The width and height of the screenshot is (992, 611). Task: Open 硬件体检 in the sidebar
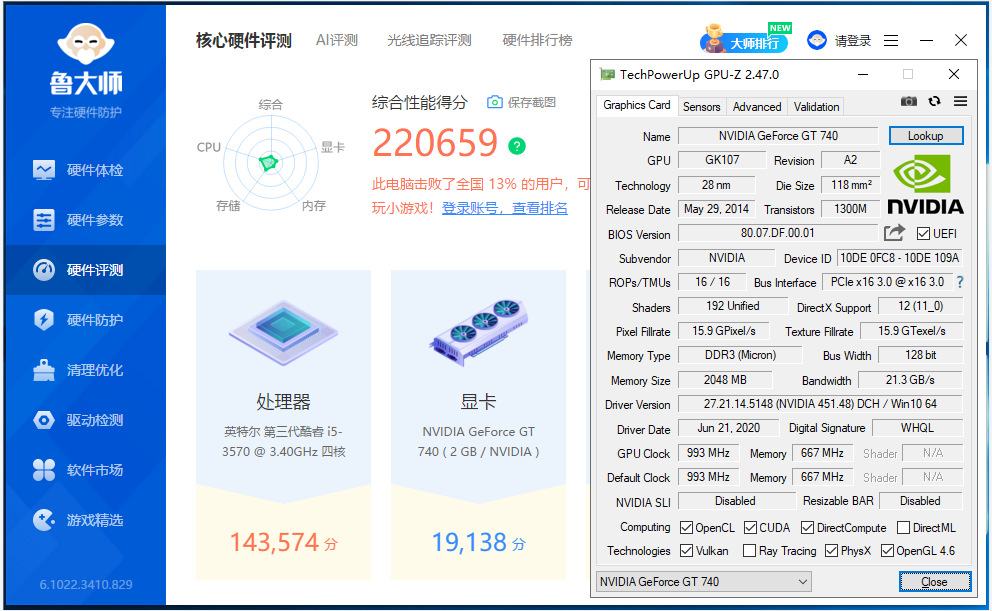(x=85, y=170)
